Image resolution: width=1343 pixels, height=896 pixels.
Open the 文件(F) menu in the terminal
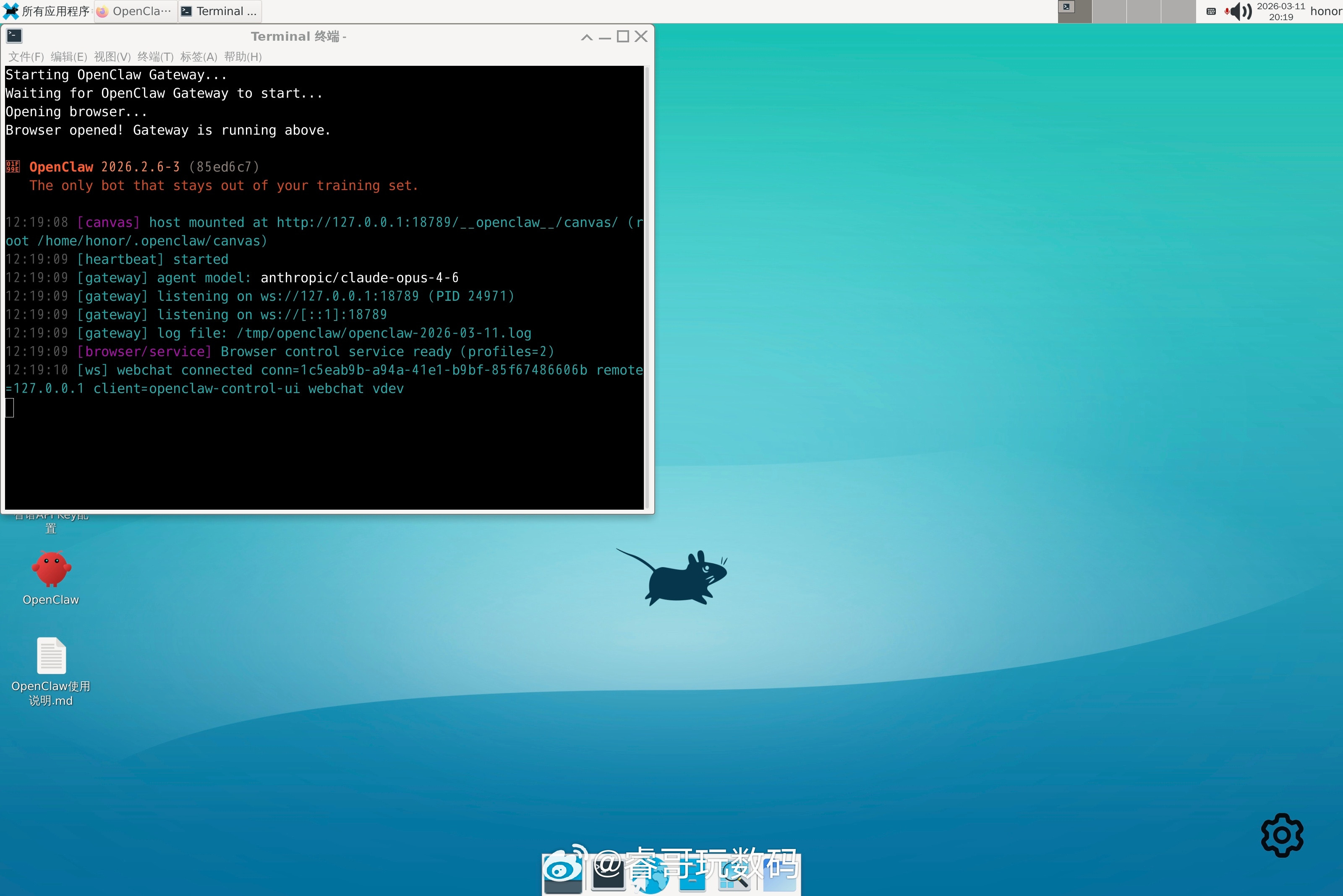(26, 57)
